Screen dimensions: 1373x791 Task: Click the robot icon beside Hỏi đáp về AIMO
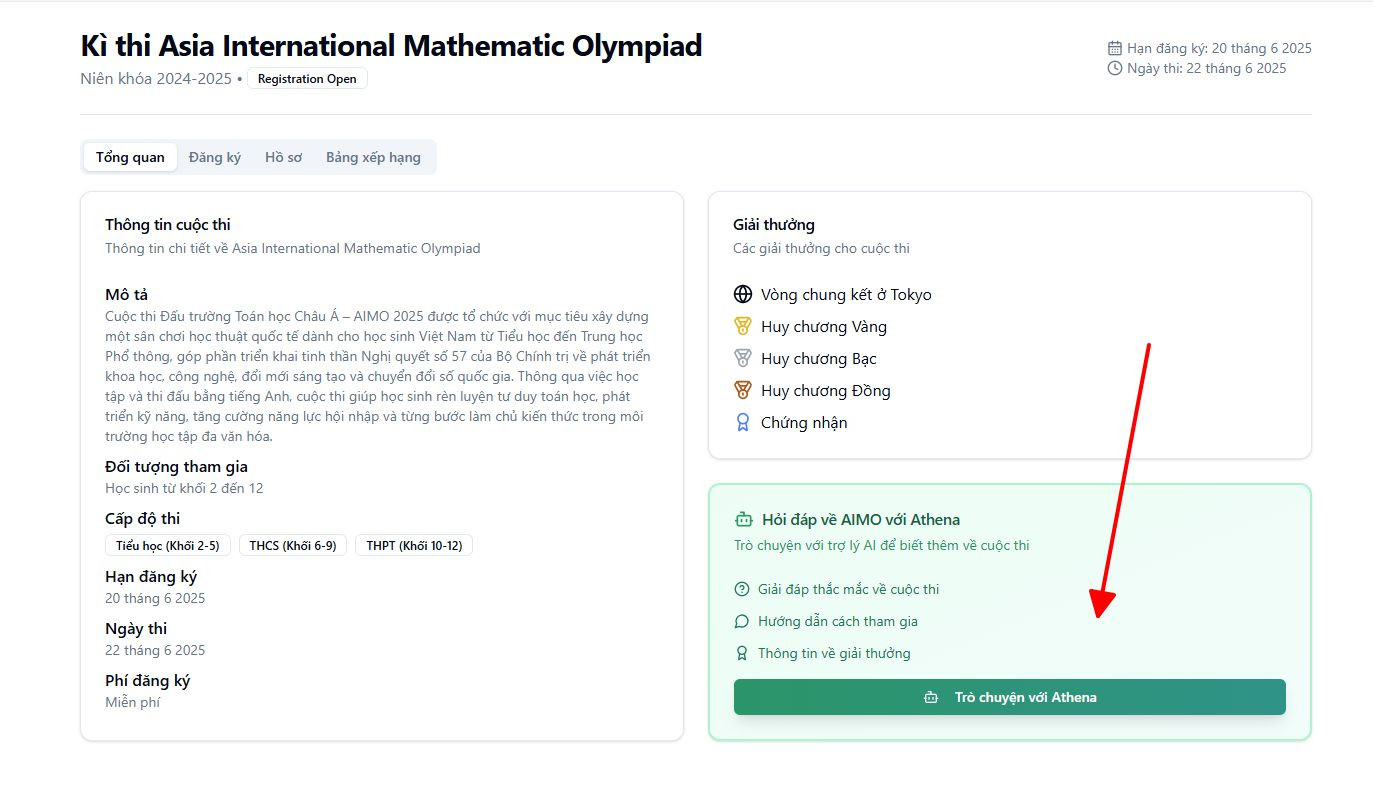[743, 519]
